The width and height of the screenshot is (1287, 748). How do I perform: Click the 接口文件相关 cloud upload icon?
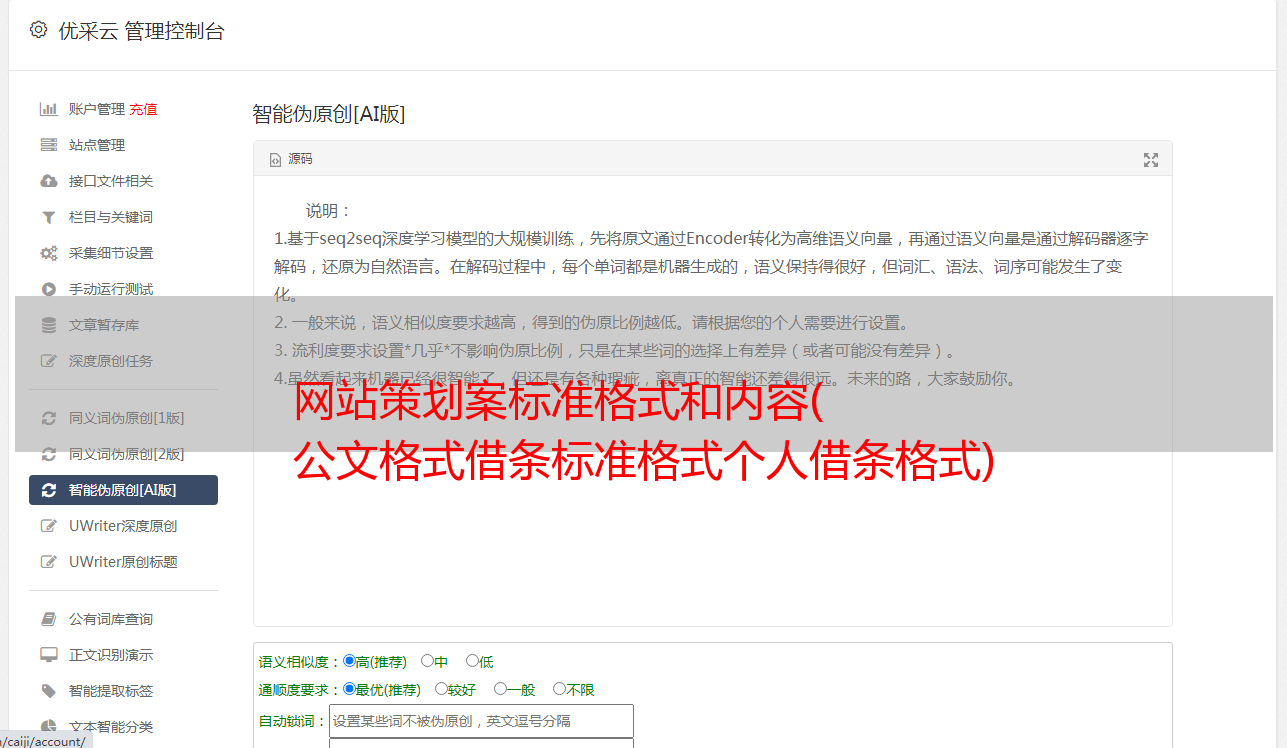click(48, 181)
